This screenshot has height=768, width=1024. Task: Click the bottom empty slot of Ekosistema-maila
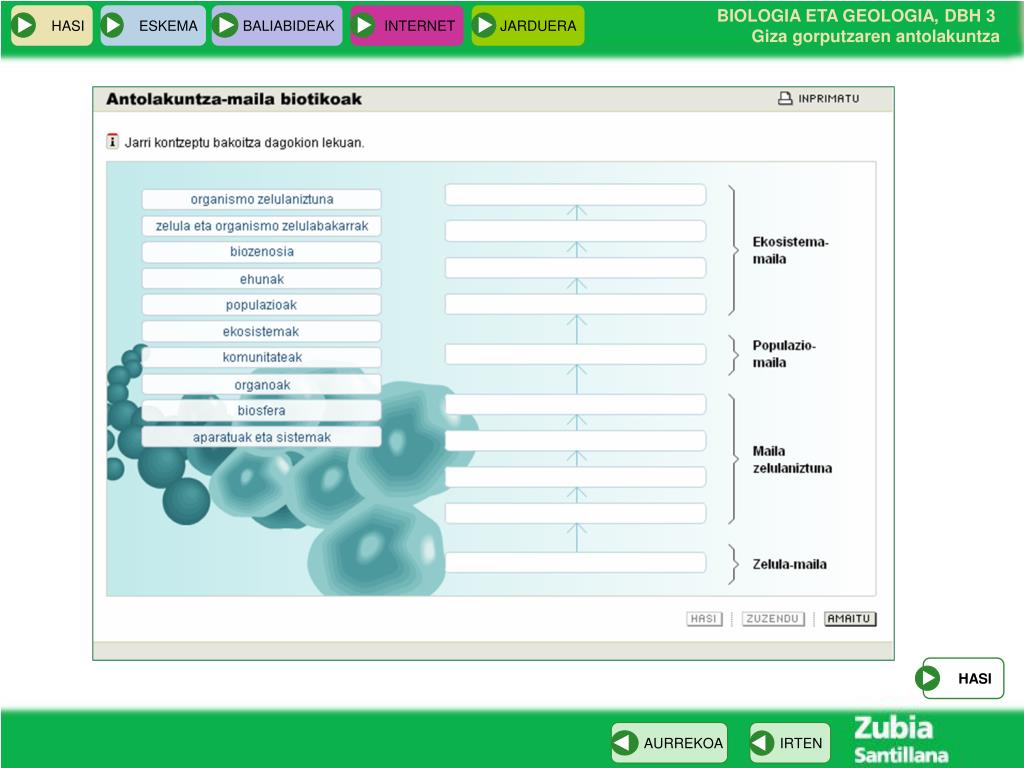coord(575,304)
